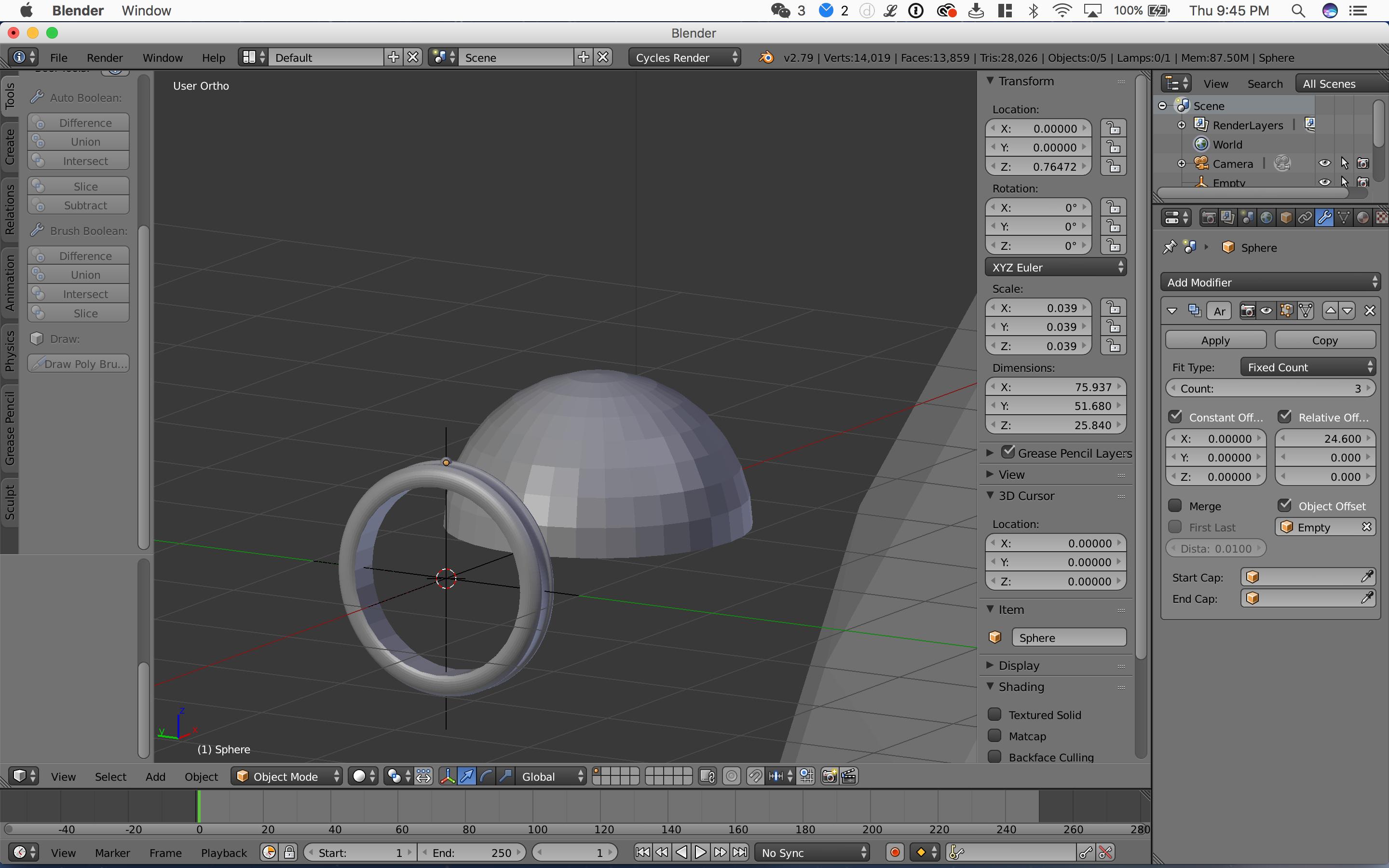
Task: Expand the Display panel
Action: pos(990,665)
